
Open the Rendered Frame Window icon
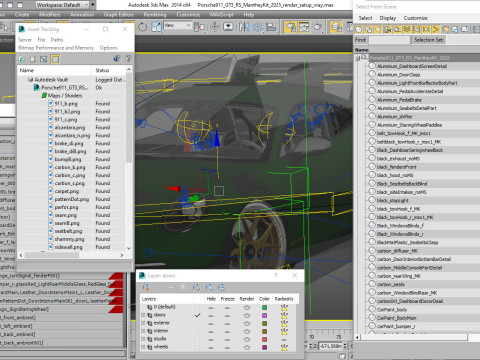(x=304, y=27)
